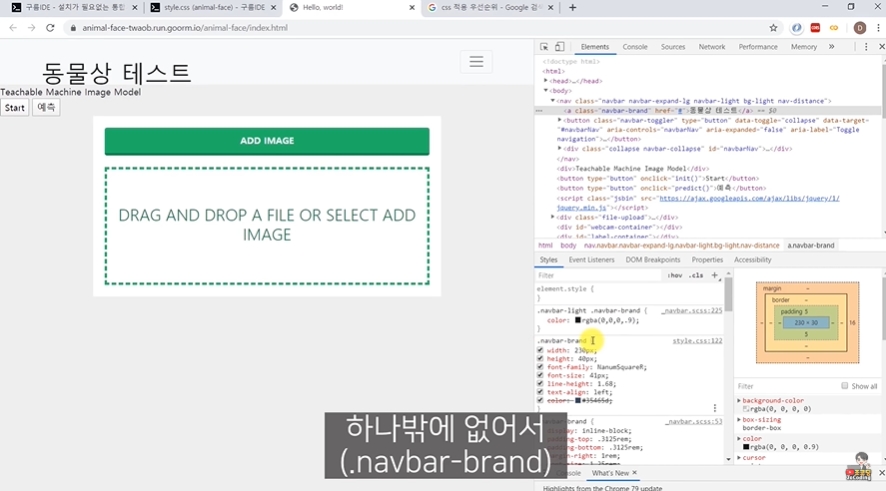Click the black rgba(0,0,0,.9) color swatch
Viewport: 886px width, 491px height.
pos(577,320)
